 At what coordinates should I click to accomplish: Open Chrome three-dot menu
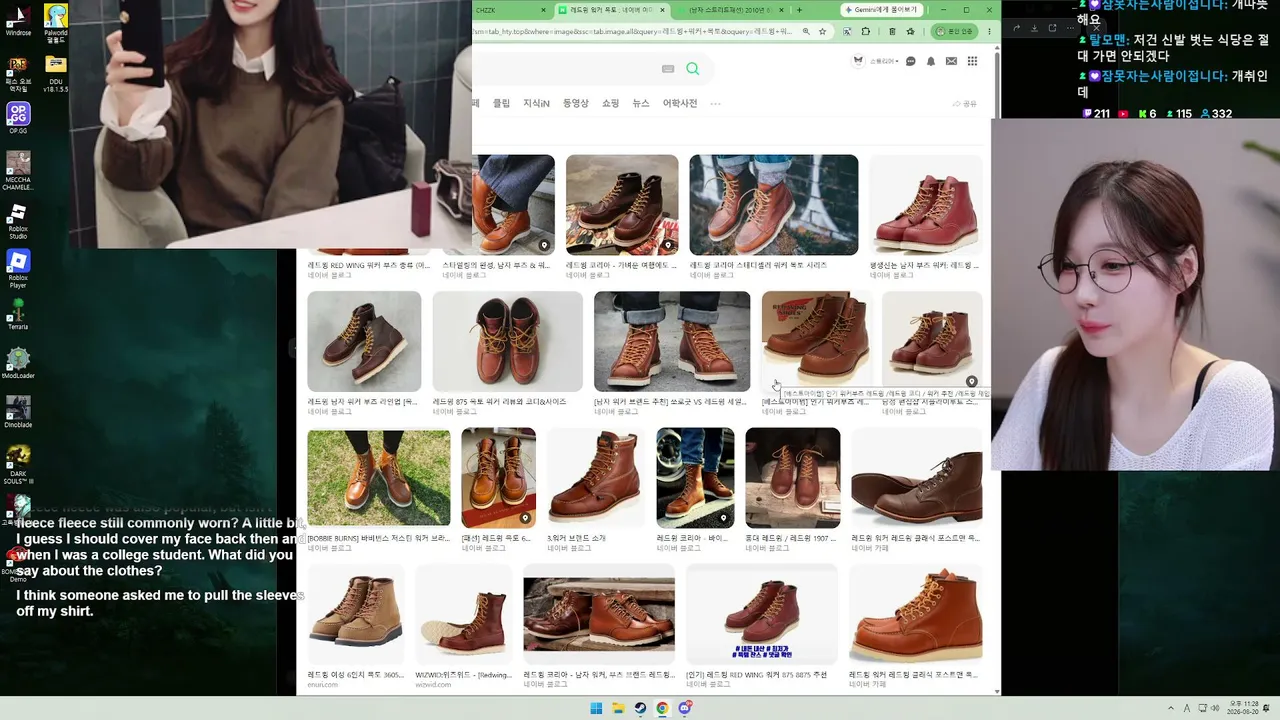coord(990,31)
